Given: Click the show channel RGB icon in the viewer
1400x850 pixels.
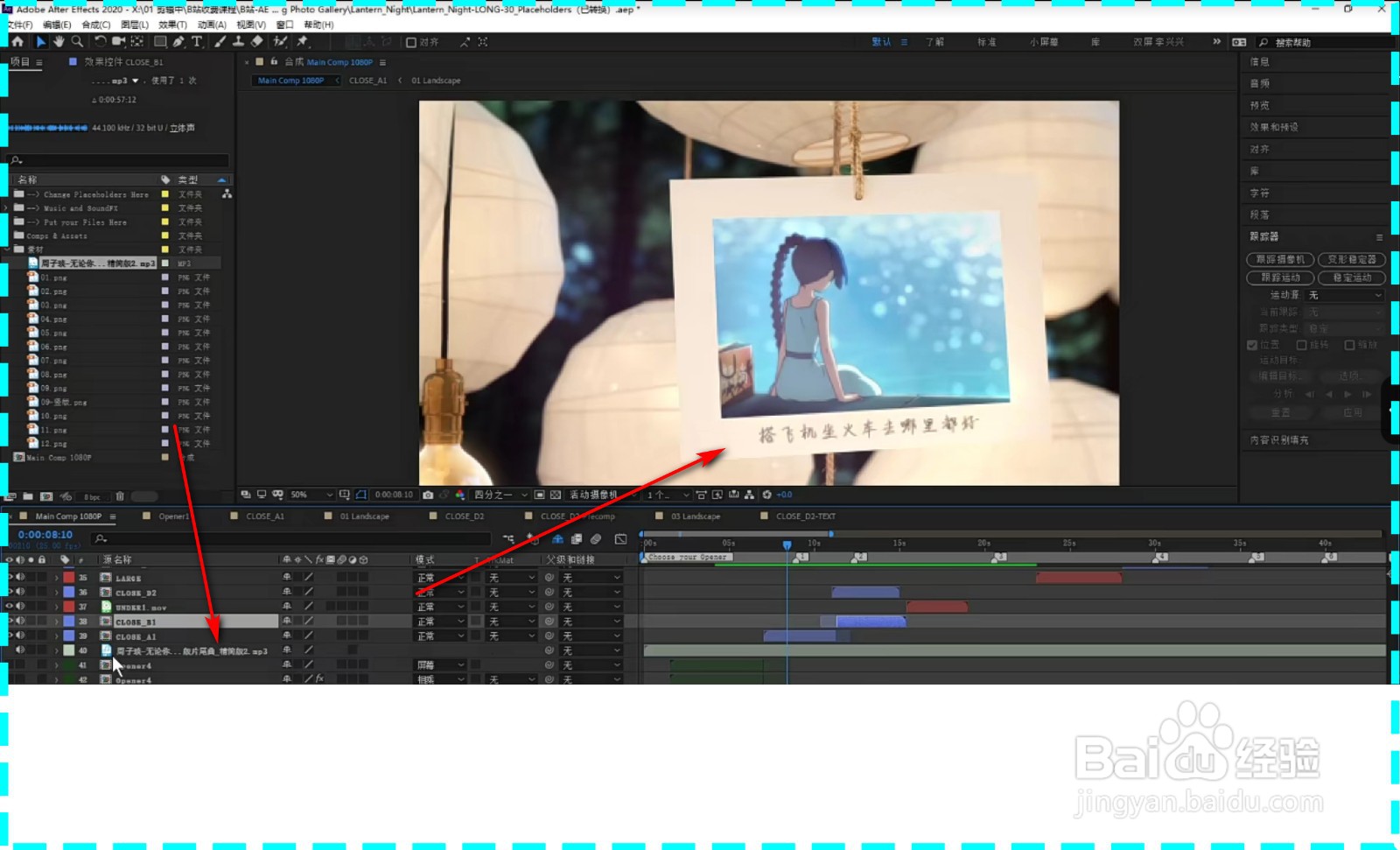Looking at the screenshot, I should coord(460,495).
